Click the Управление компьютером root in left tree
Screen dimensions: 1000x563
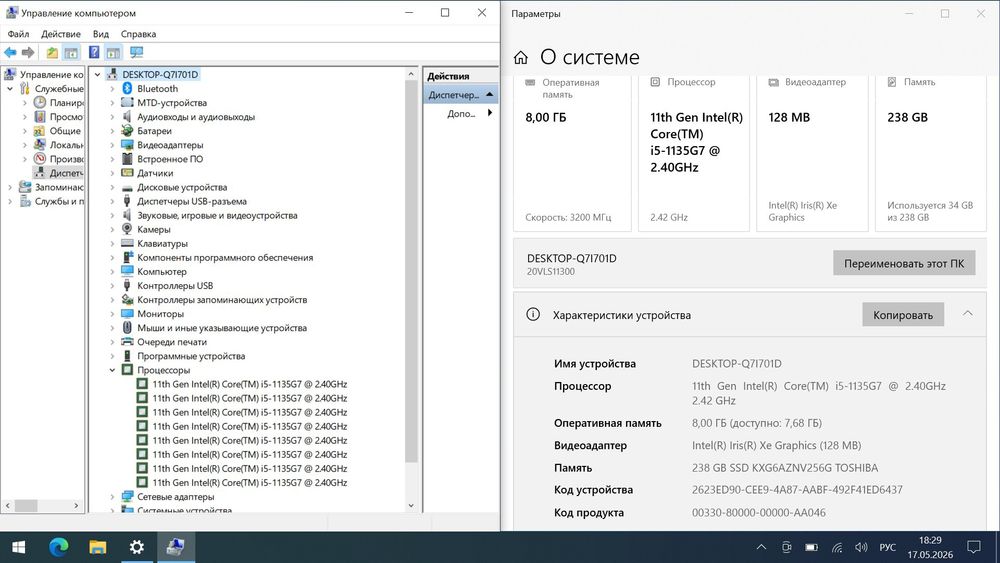click(45, 75)
